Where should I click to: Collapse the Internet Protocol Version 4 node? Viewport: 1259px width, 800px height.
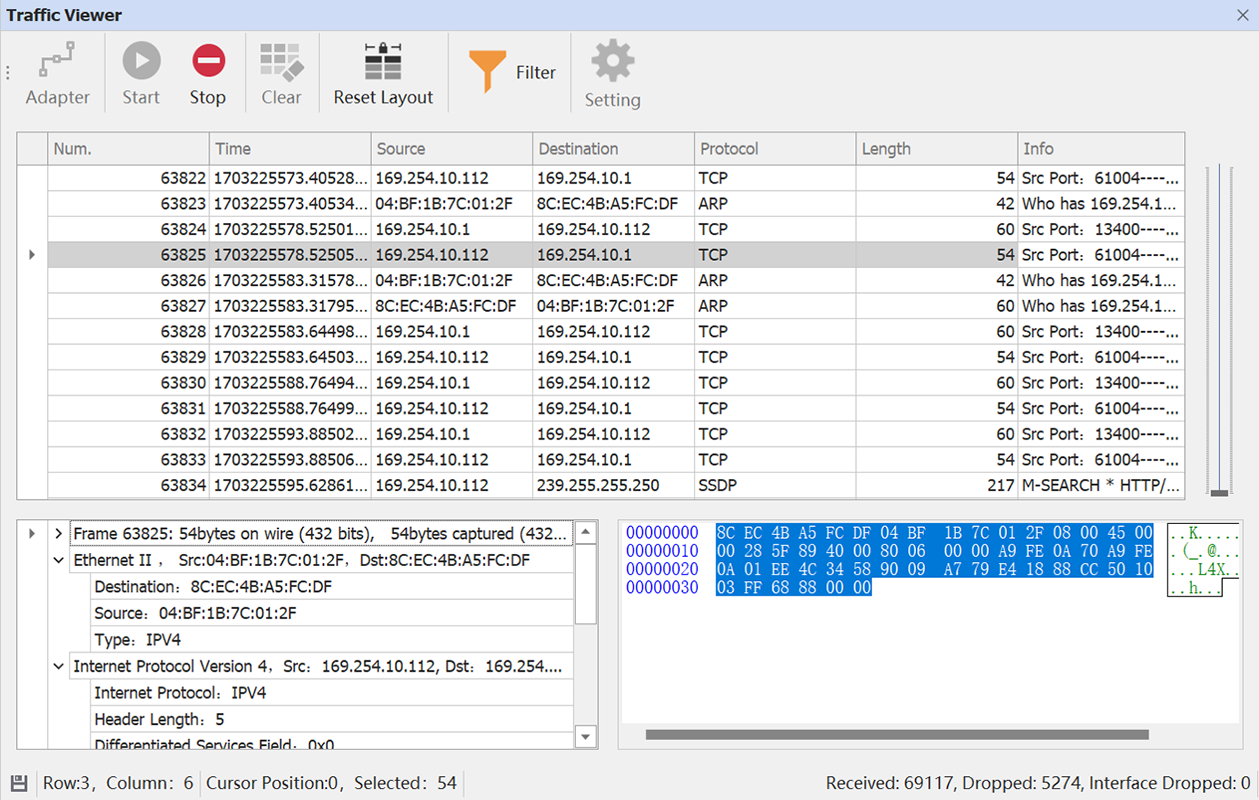59,667
